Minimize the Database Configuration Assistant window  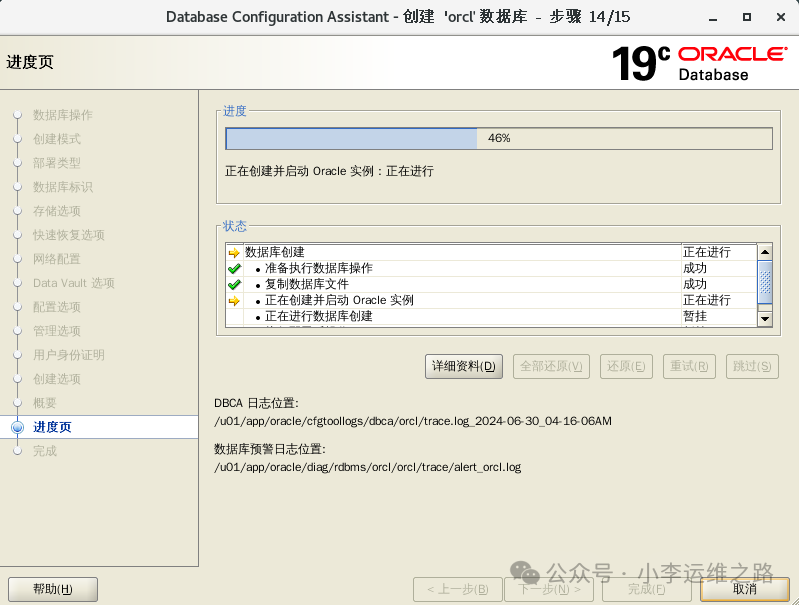(x=713, y=17)
